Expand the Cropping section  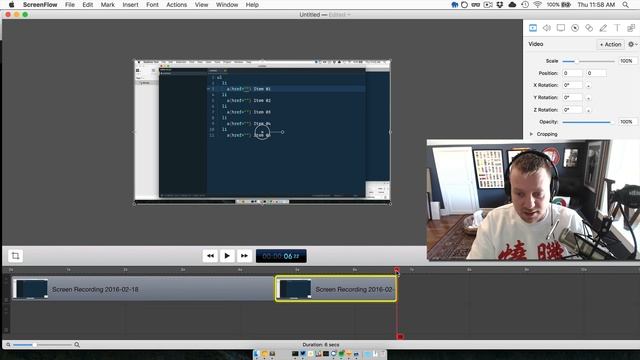(x=531, y=134)
